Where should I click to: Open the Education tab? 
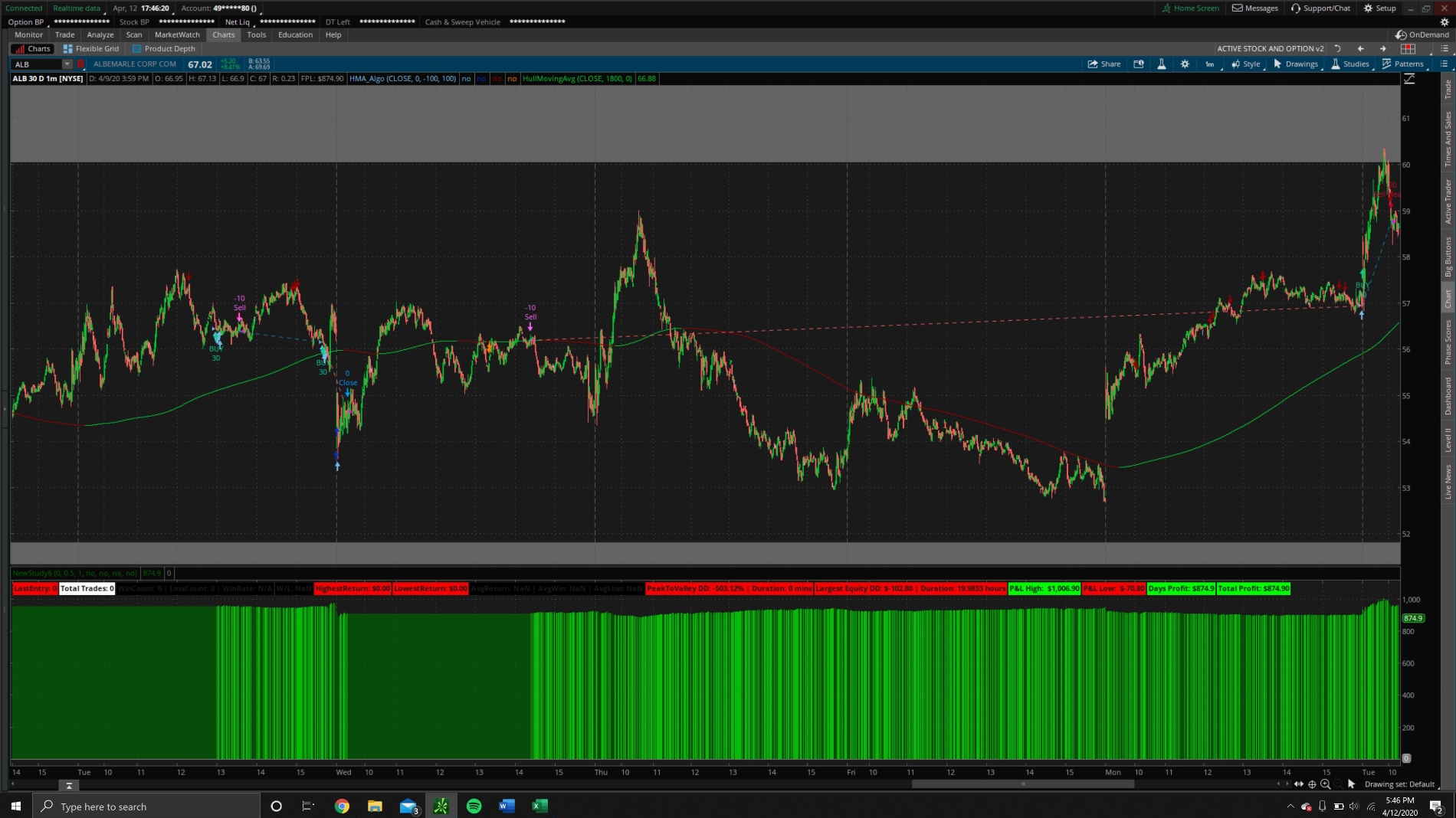(296, 34)
